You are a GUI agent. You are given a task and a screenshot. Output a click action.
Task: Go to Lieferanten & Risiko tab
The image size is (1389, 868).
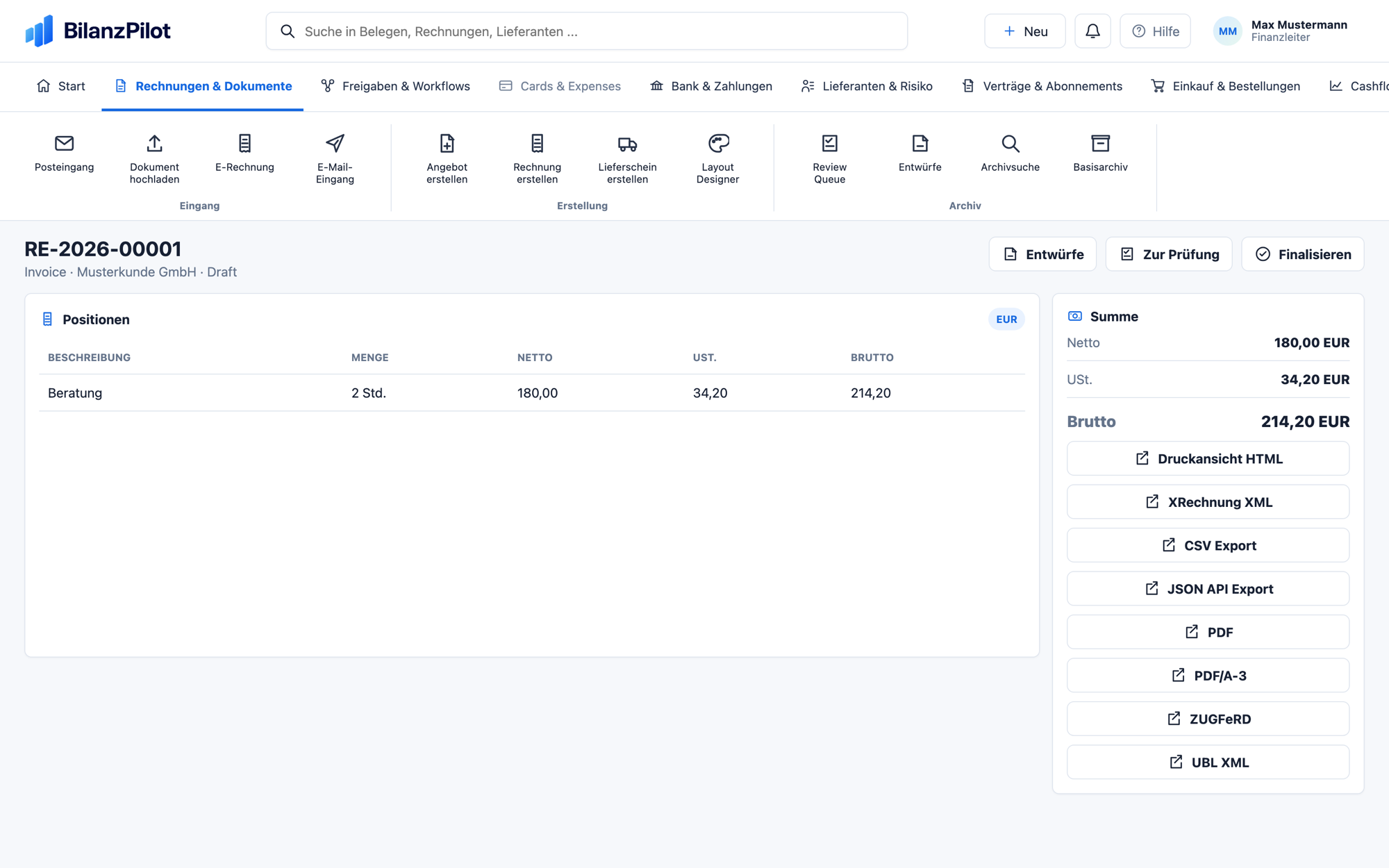pos(866,86)
